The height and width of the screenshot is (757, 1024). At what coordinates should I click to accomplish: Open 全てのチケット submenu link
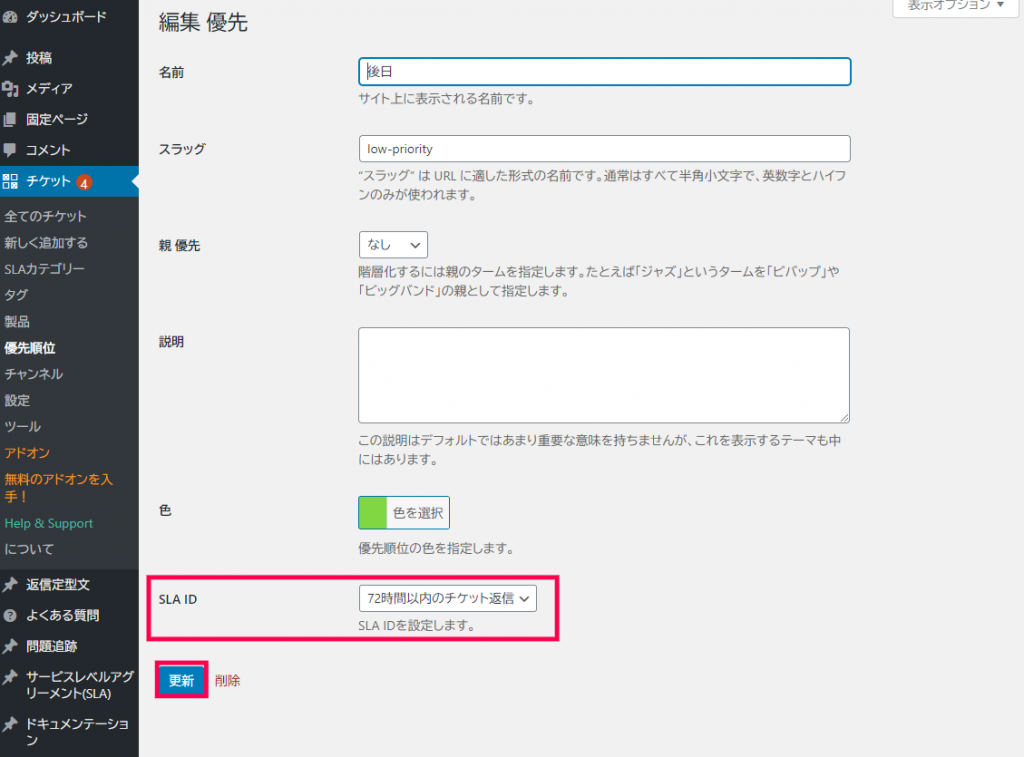pyautogui.click(x=46, y=216)
